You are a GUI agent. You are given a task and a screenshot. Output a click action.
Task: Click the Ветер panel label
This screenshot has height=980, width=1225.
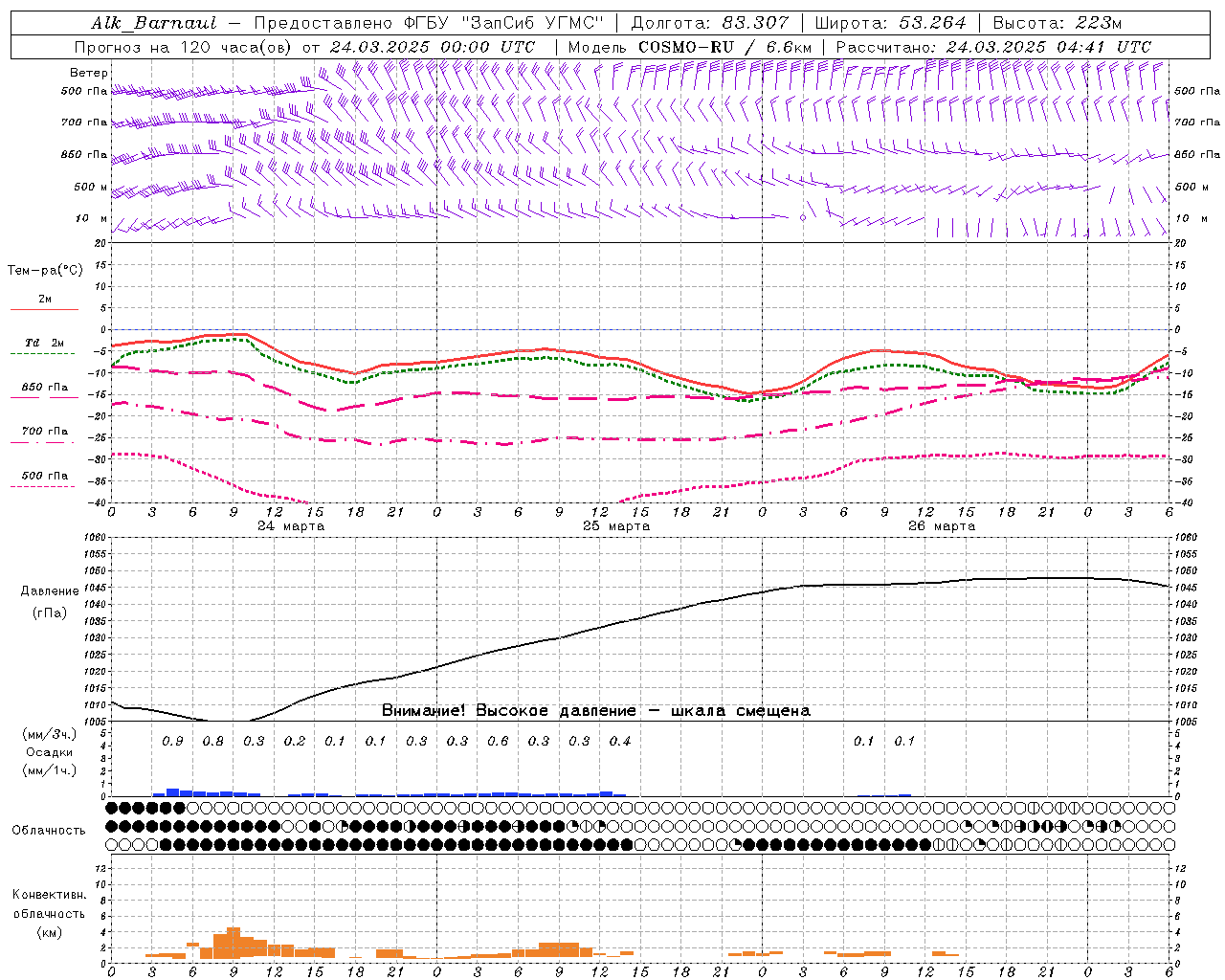(x=88, y=73)
